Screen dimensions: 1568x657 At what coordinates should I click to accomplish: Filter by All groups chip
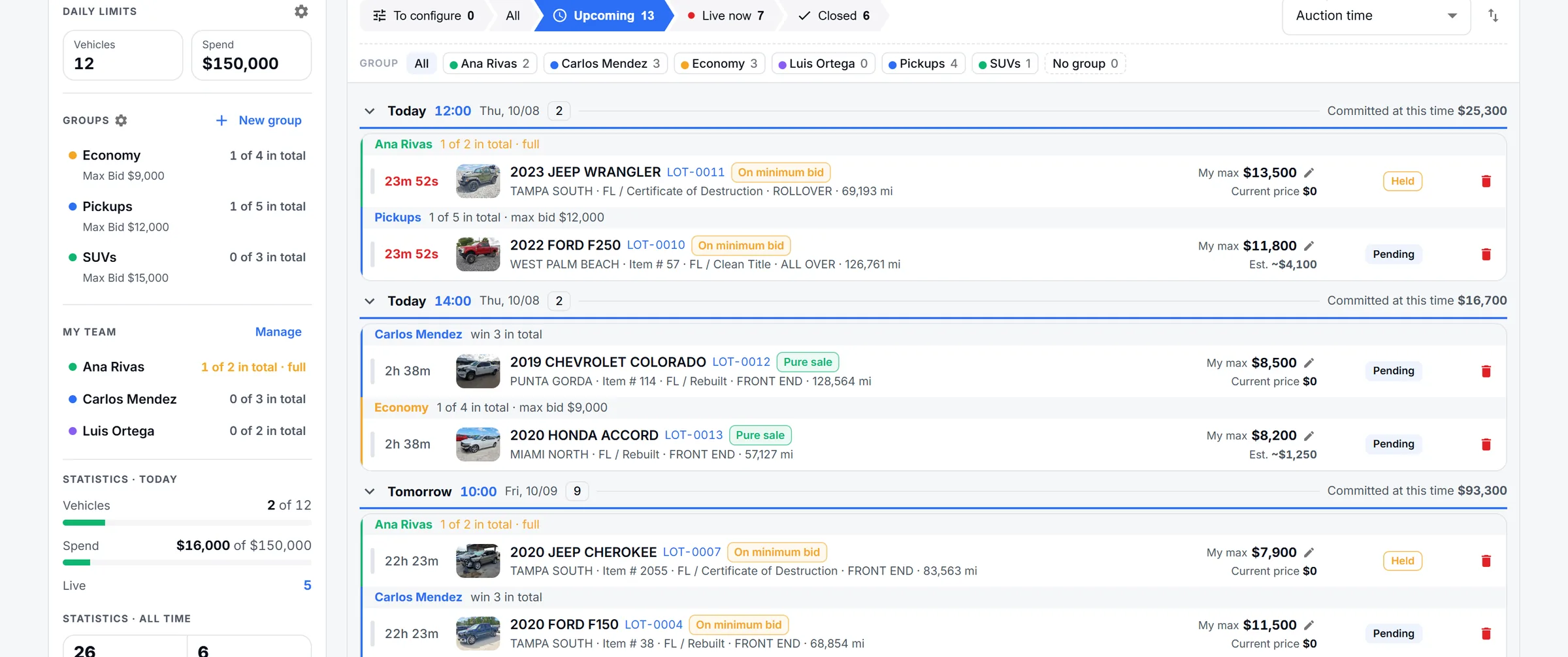(x=421, y=63)
